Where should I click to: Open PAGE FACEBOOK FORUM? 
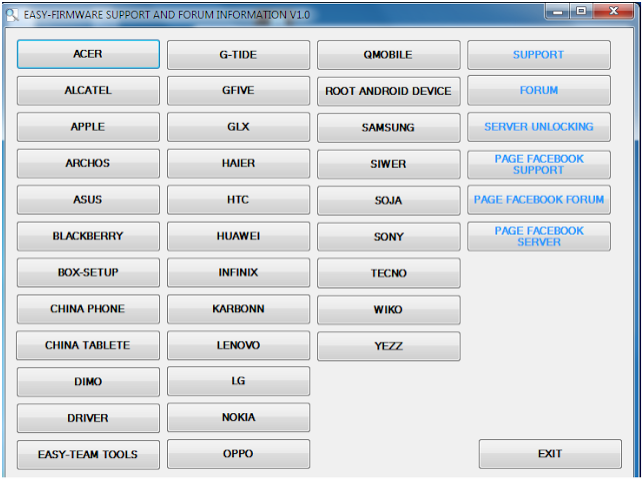[539, 200]
